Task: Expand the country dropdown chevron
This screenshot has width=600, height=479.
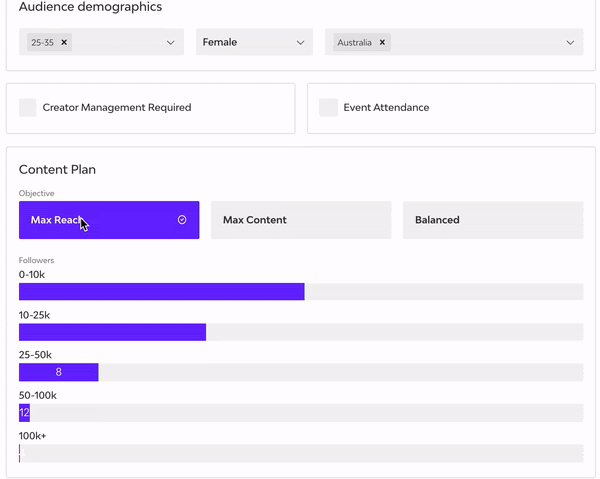Action: pos(571,43)
